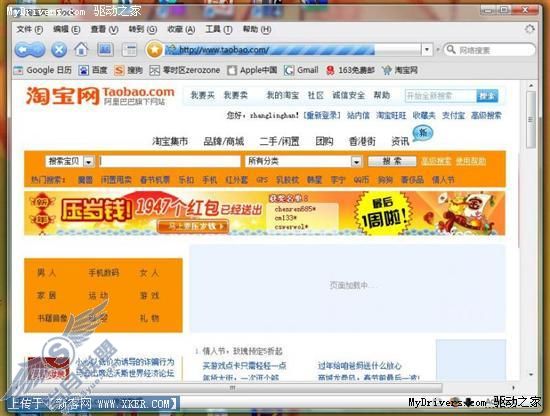Image resolution: width=550 pixels, height=416 pixels.
Task: Click the page-window toolbar icon next to the star
Action: click(129, 50)
